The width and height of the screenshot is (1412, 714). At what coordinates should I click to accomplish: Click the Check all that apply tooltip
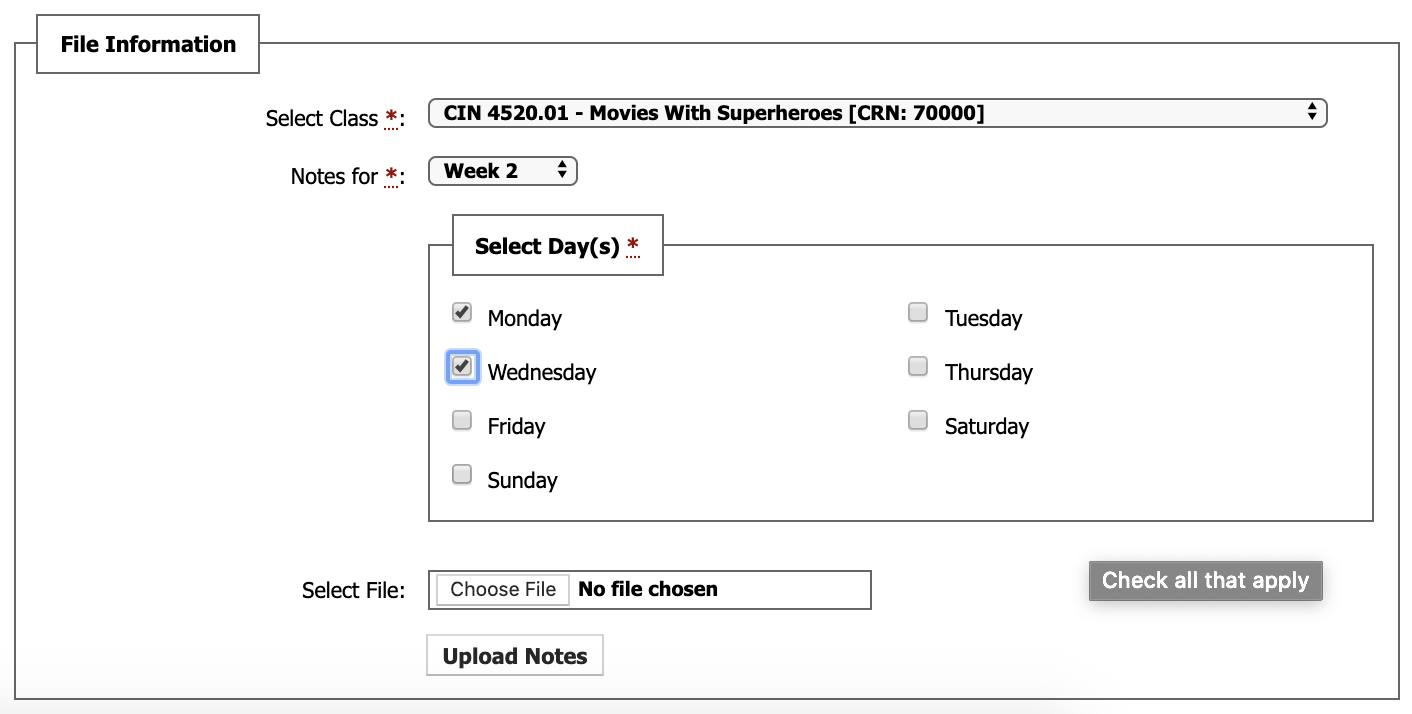(1205, 580)
